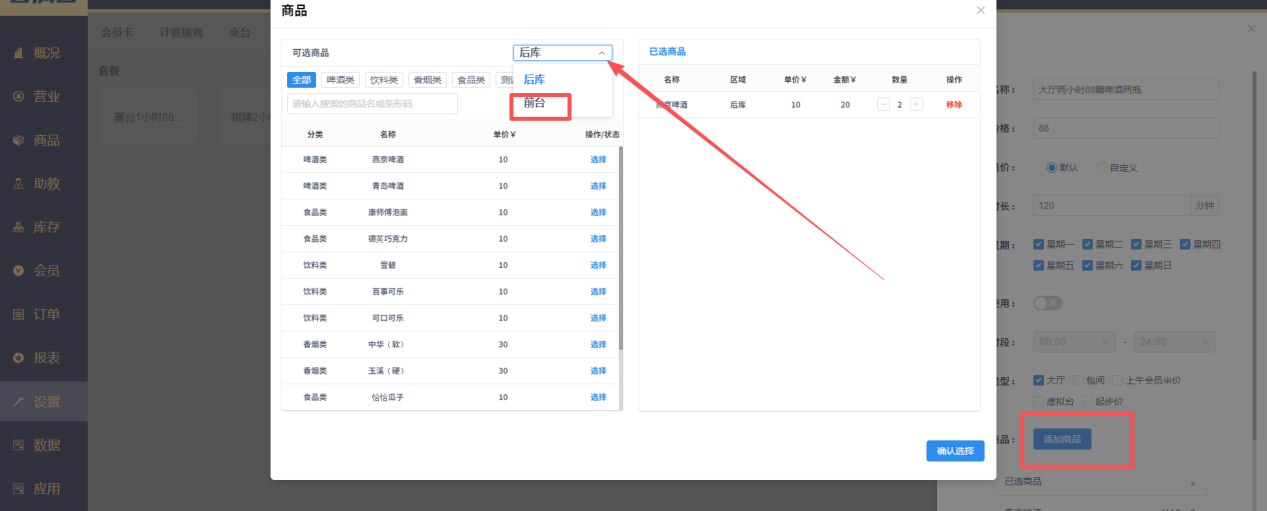Open 会员卡 tab in background page
Viewport: 1267px width, 511px height.
118,32
